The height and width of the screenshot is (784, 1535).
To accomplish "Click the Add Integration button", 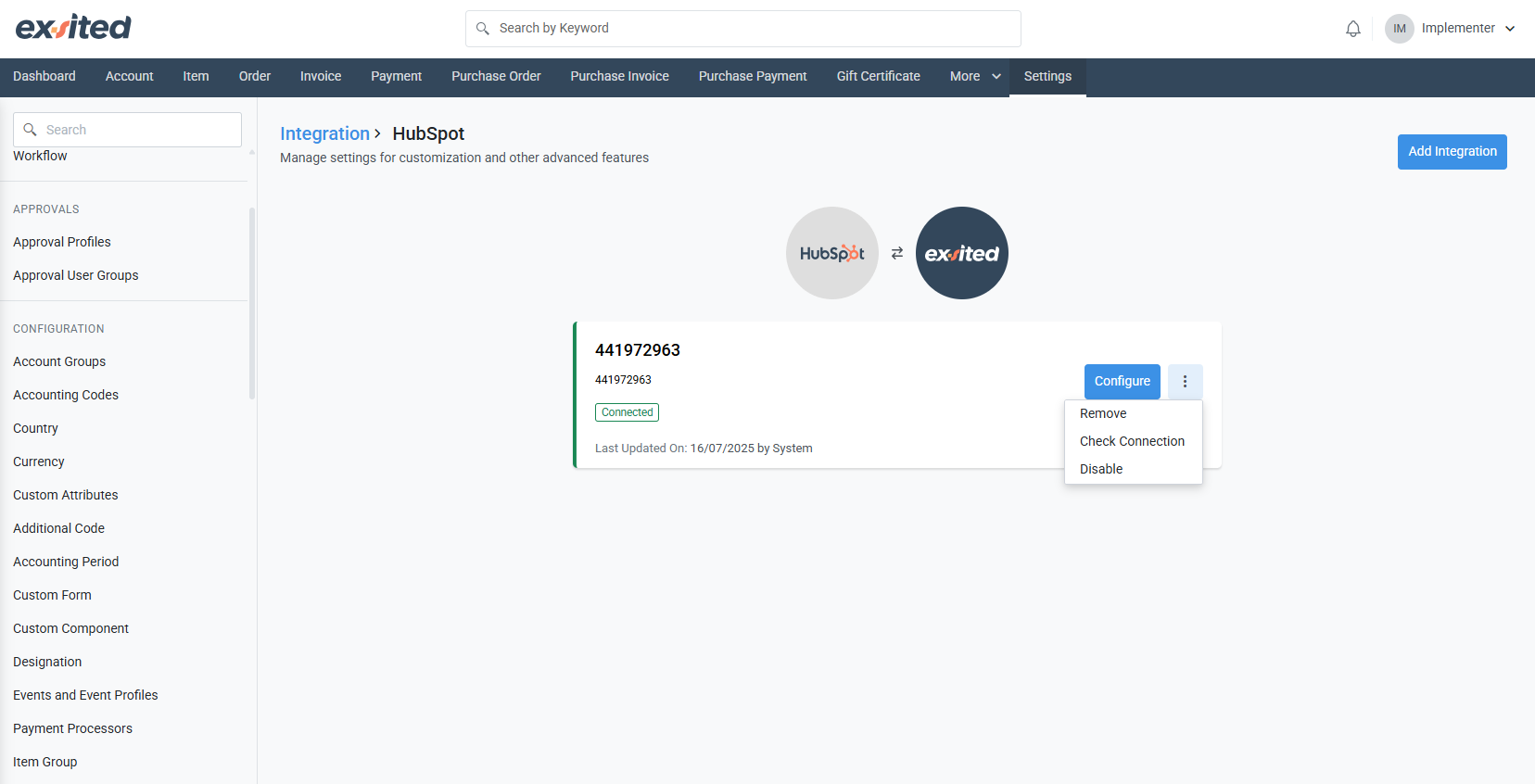I will 1453,152.
